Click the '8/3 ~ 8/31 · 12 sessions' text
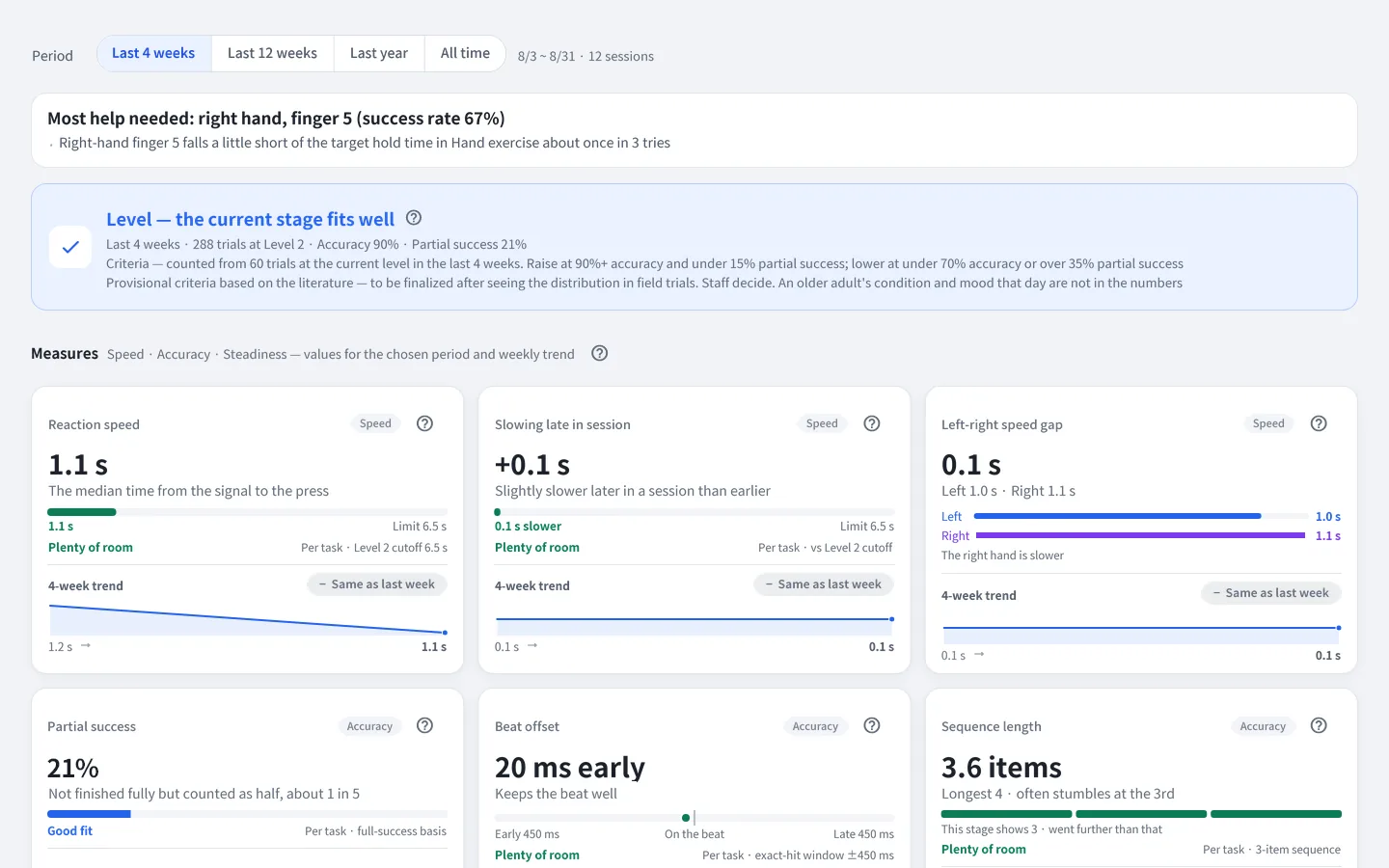Image resolution: width=1389 pixels, height=868 pixels. click(x=586, y=56)
